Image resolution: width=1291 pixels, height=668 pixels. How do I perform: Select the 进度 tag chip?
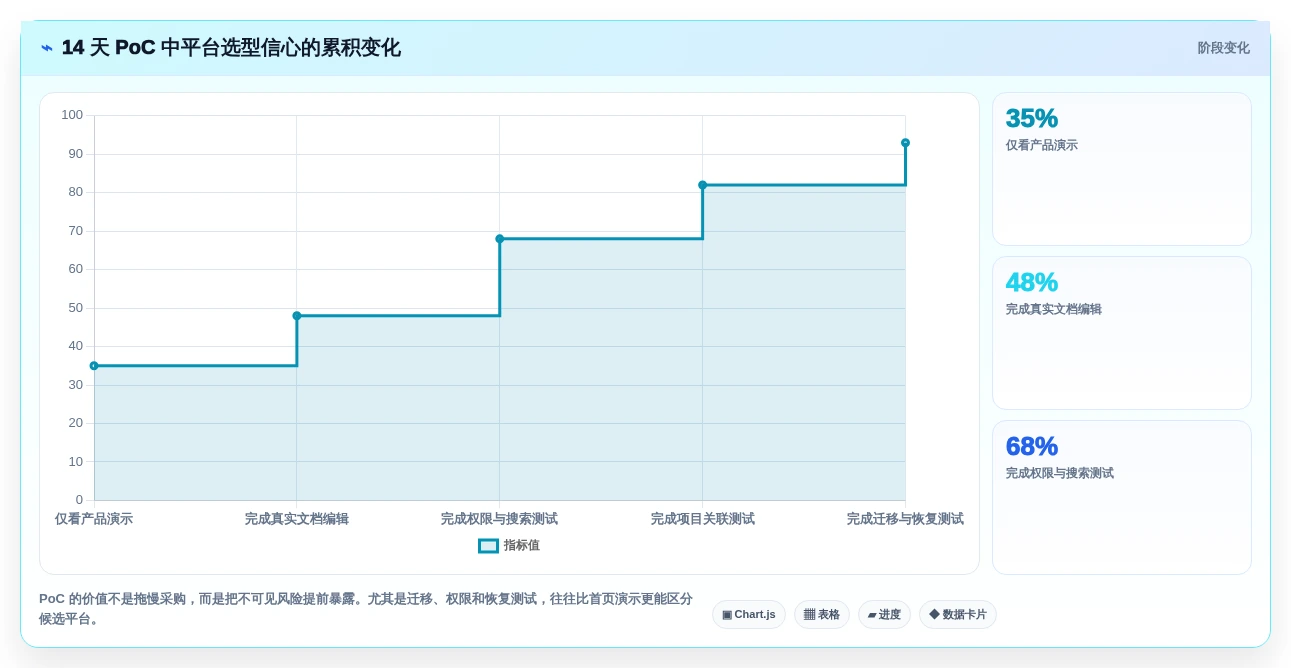(884, 615)
